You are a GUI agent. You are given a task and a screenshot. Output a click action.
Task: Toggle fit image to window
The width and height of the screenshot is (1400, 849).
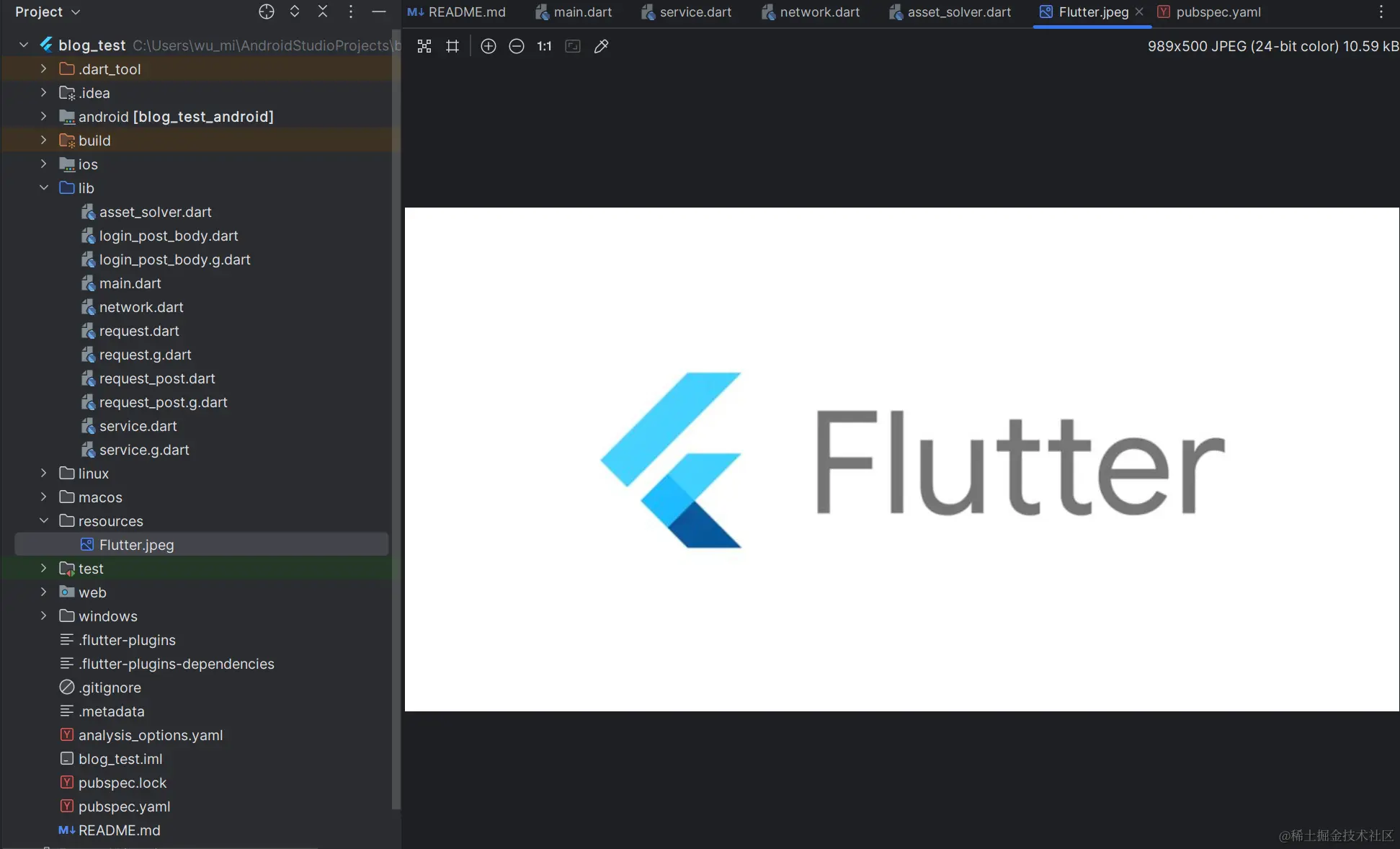coord(572,46)
